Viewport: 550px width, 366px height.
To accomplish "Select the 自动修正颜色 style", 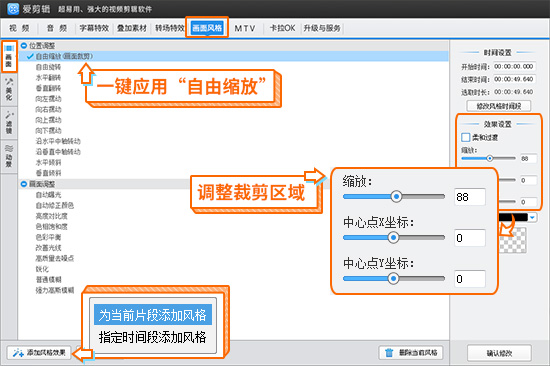I will coord(55,205).
